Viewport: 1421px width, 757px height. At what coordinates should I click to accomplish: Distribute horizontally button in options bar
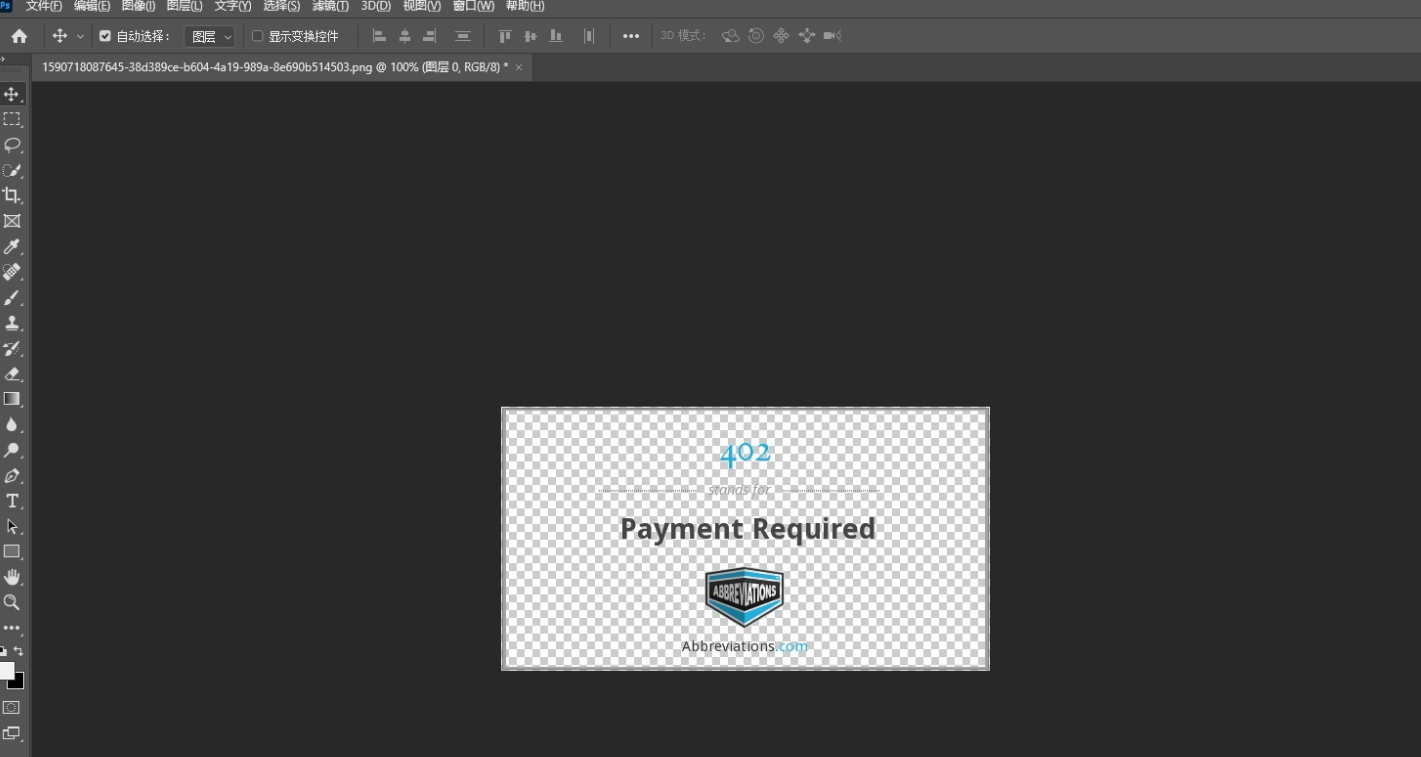point(589,36)
